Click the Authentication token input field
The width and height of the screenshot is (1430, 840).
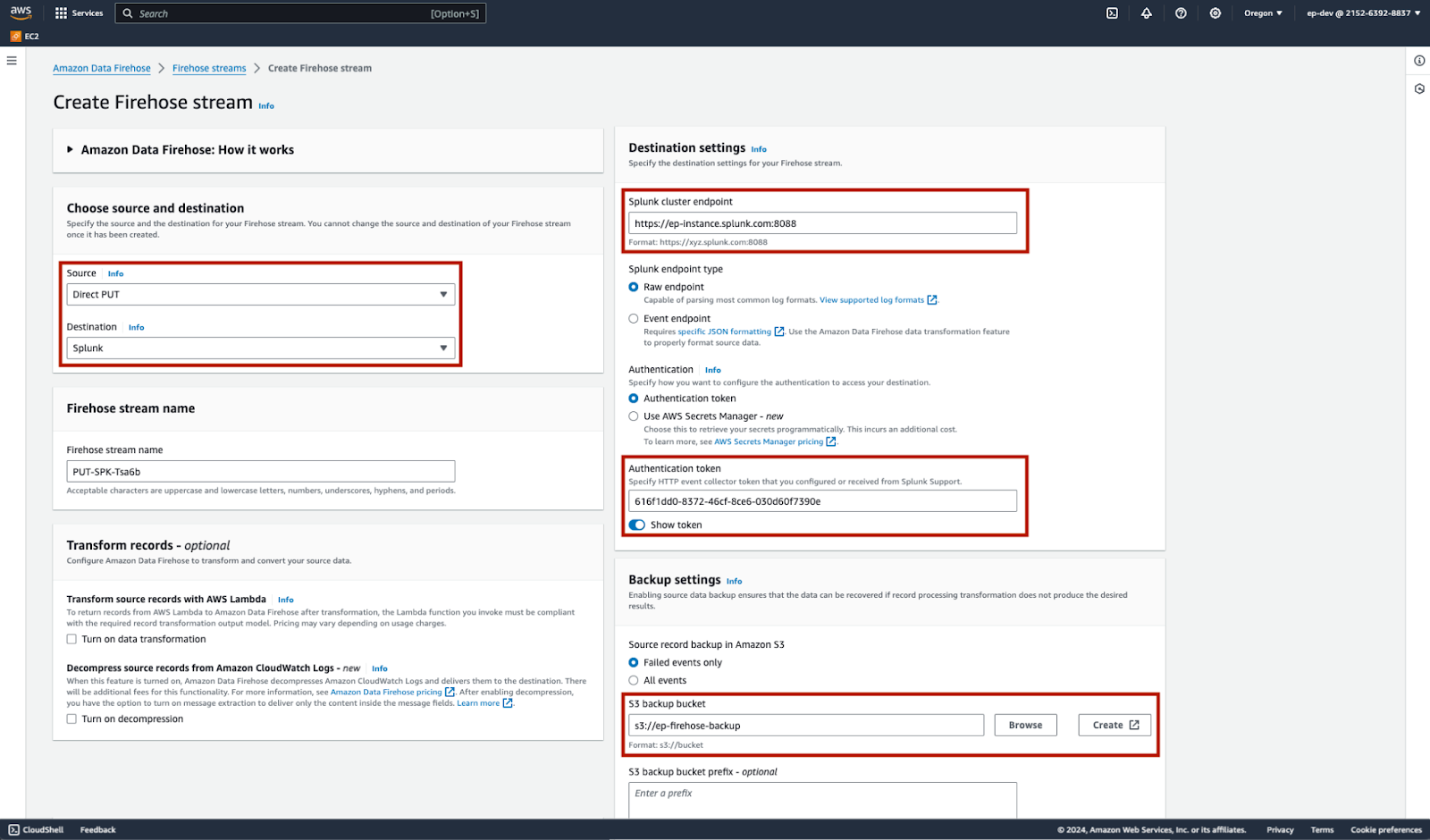(x=822, y=501)
